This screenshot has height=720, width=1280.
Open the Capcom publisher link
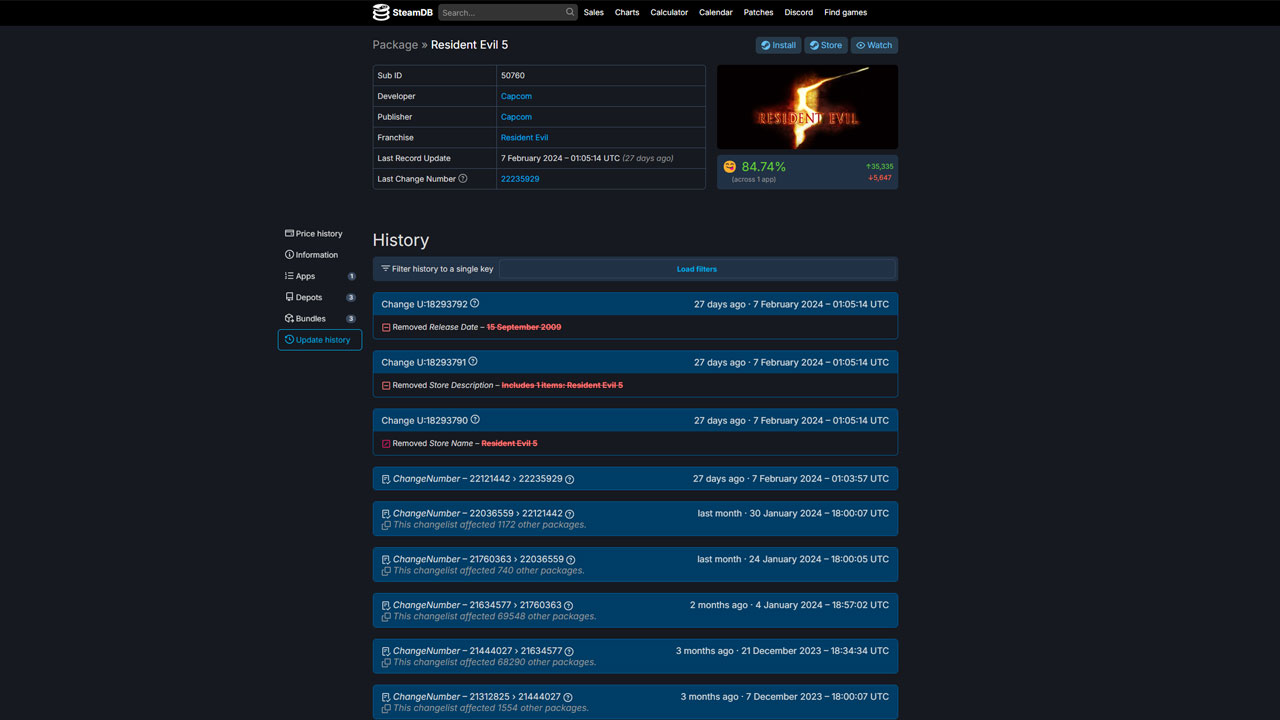click(x=516, y=117)
